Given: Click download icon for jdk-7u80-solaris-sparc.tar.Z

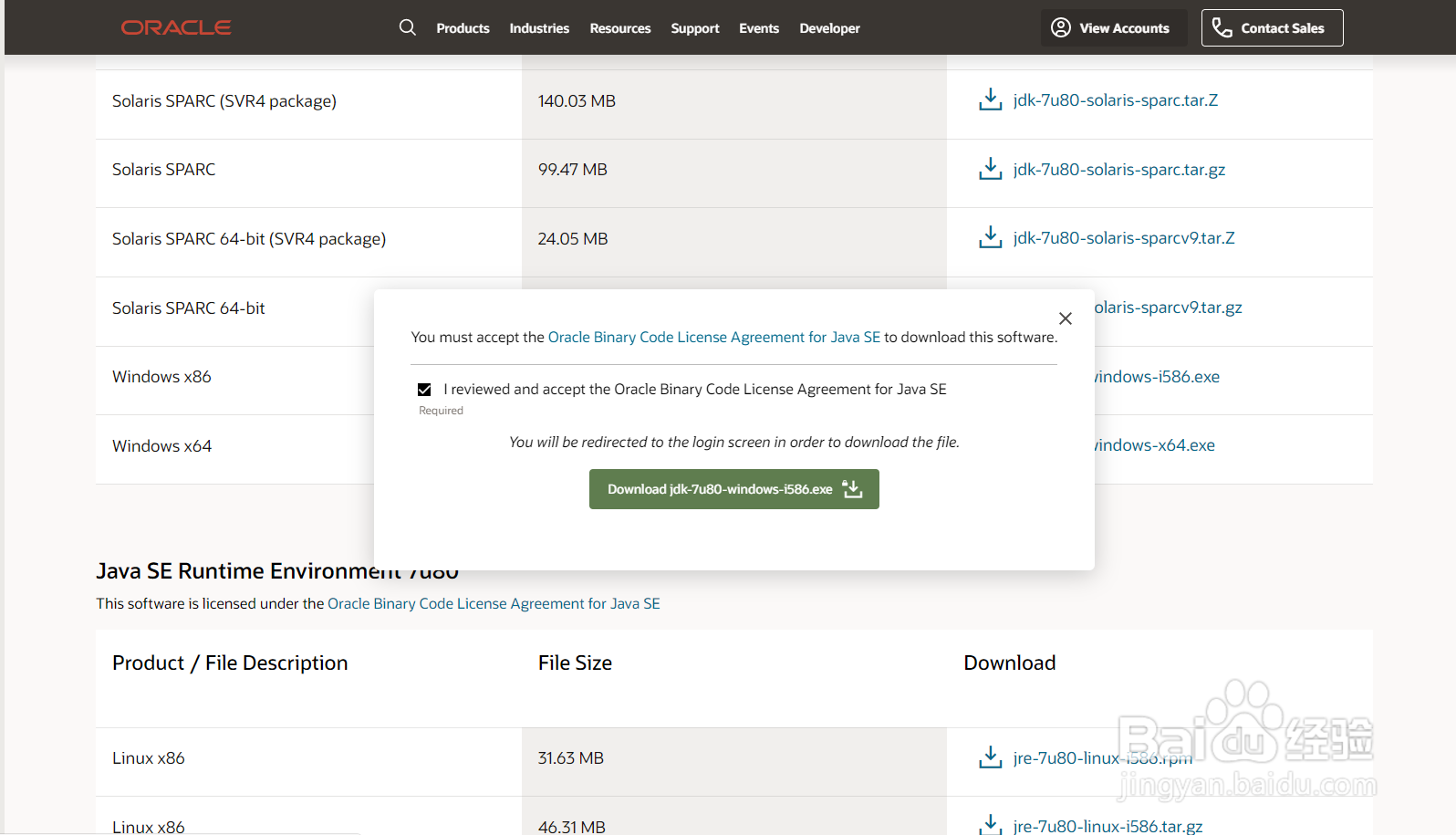Looking at the screenshot, I should (x=990, y=99).
